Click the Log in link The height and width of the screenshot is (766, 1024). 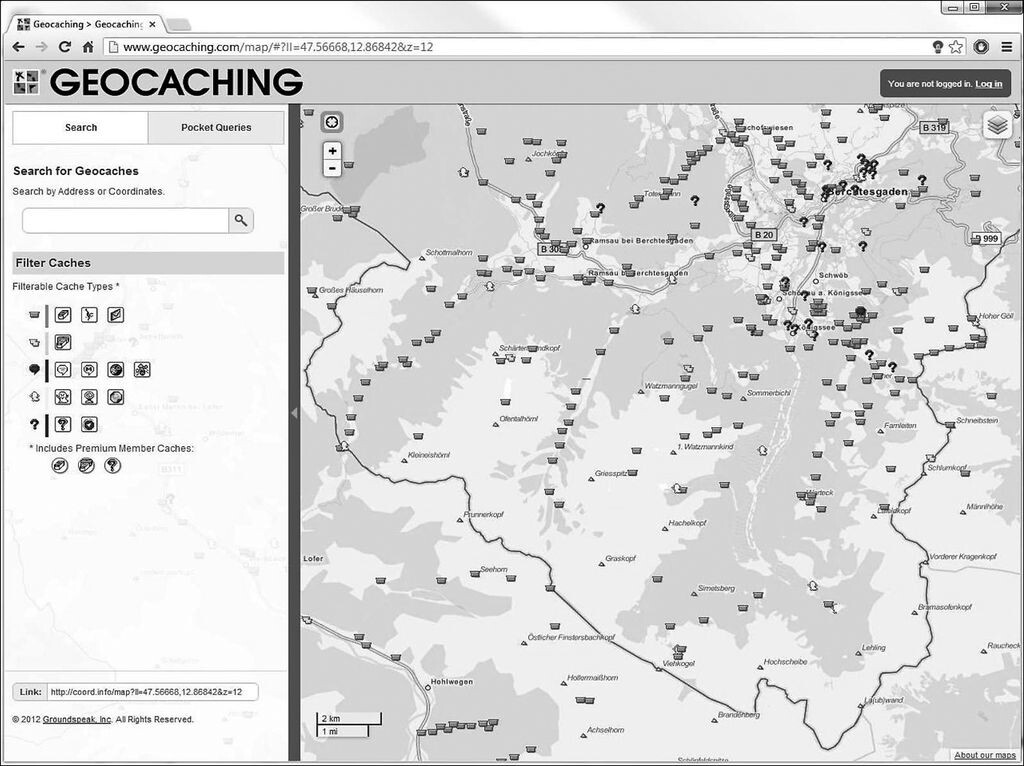pyautogui.click(x=989, y=84)
